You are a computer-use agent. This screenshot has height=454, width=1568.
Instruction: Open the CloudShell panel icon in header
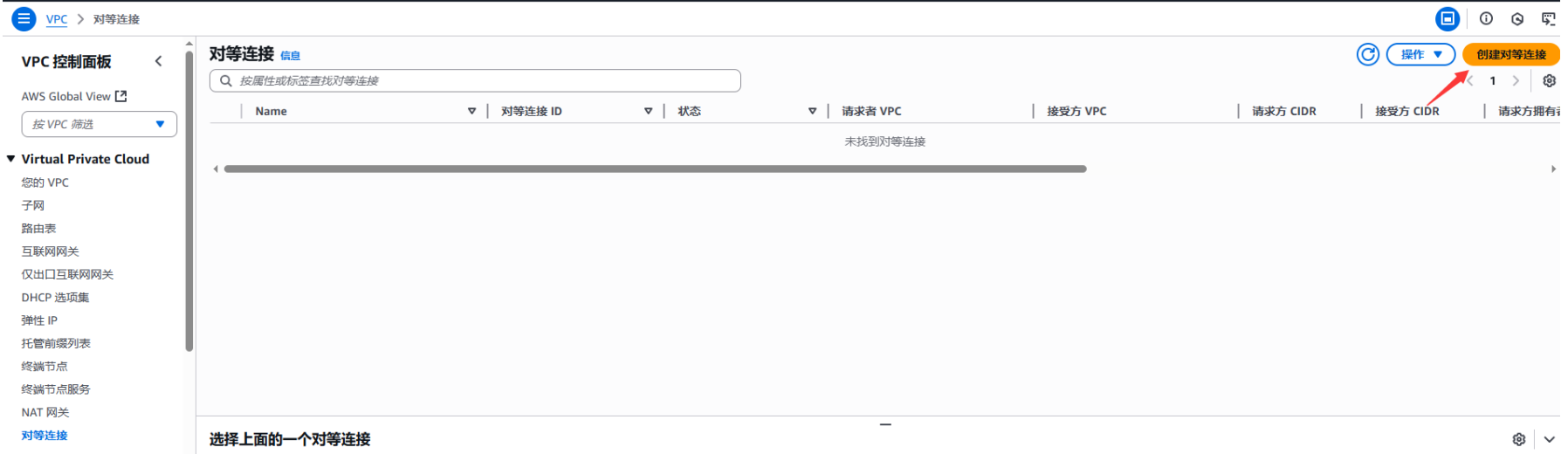(1448, 18)
